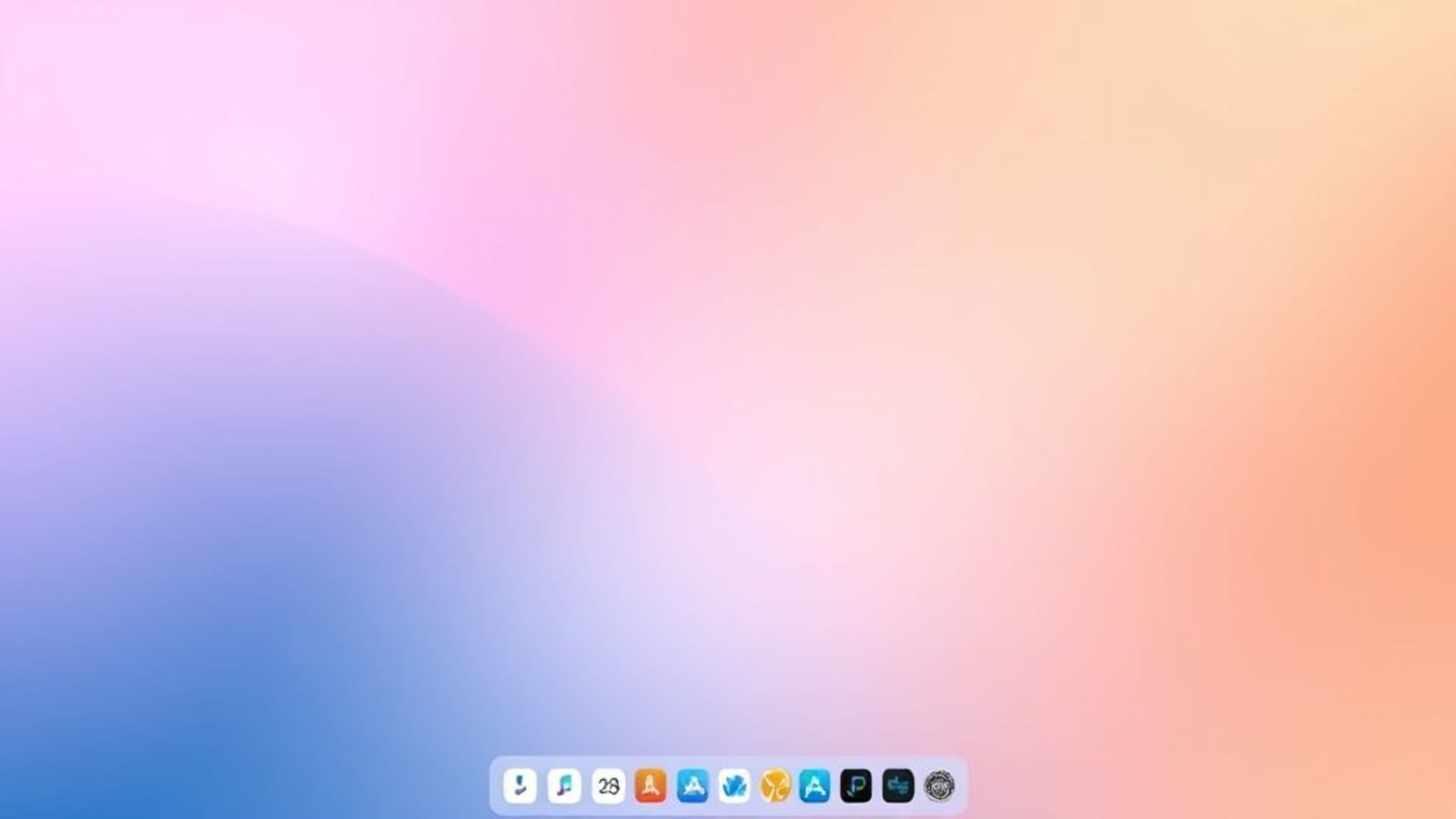
Task: Click empty dock space left of first icon
Action: (496, 786)
